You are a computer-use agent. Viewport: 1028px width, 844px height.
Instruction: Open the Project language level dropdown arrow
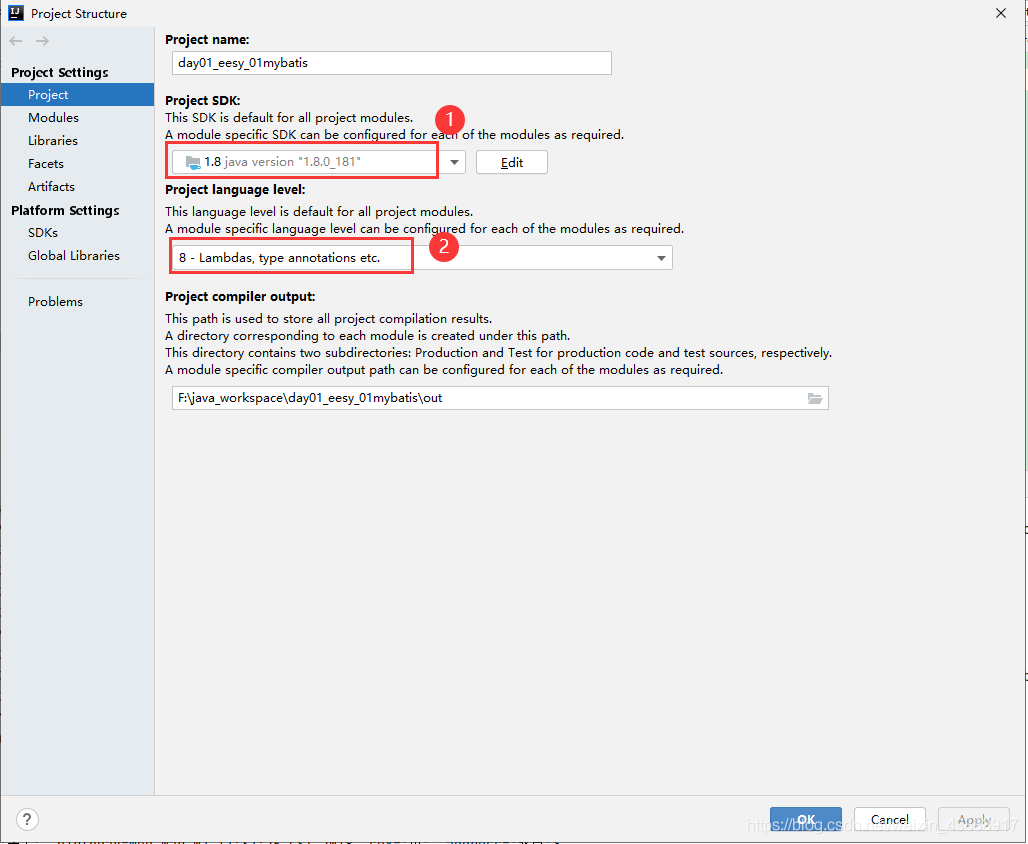[661, 258]
